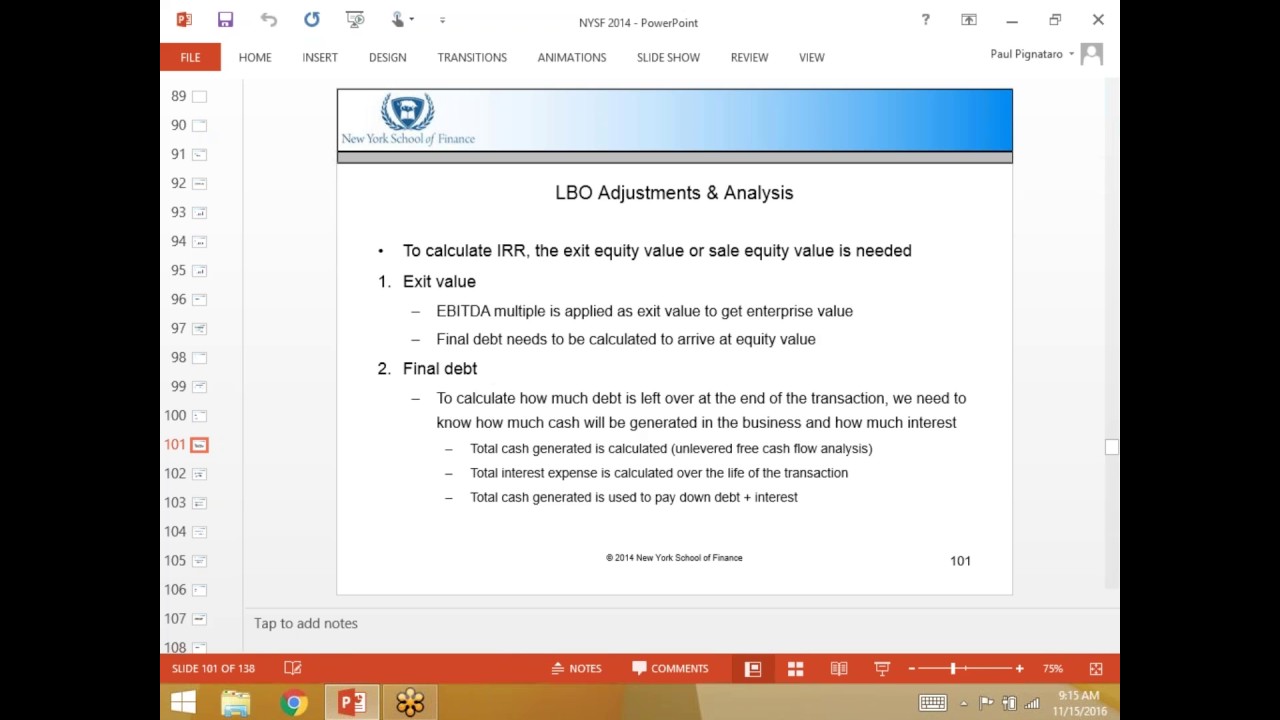Select slide 96 thumbnail
The image size is (1280, 720).
pyautogui.click(x=199, y=299)
